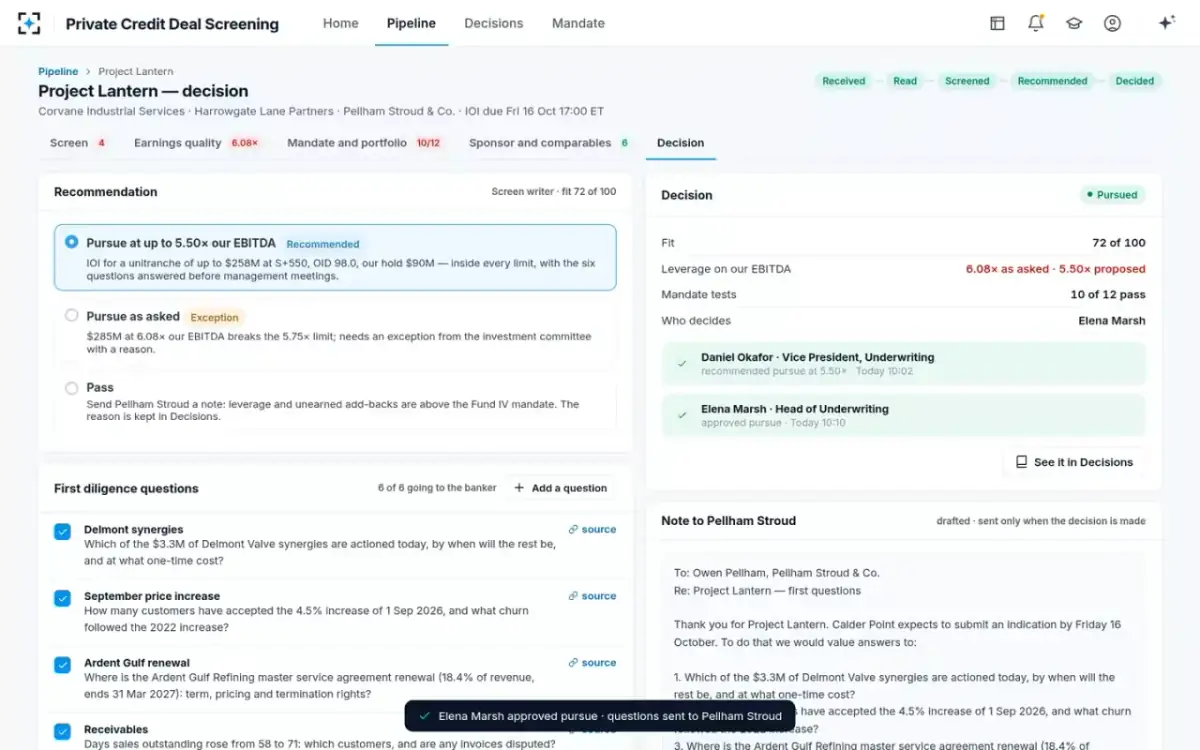Toggle the Ardent Gulf renewal checkbox
1200x750 pixels.
(62, 665)
